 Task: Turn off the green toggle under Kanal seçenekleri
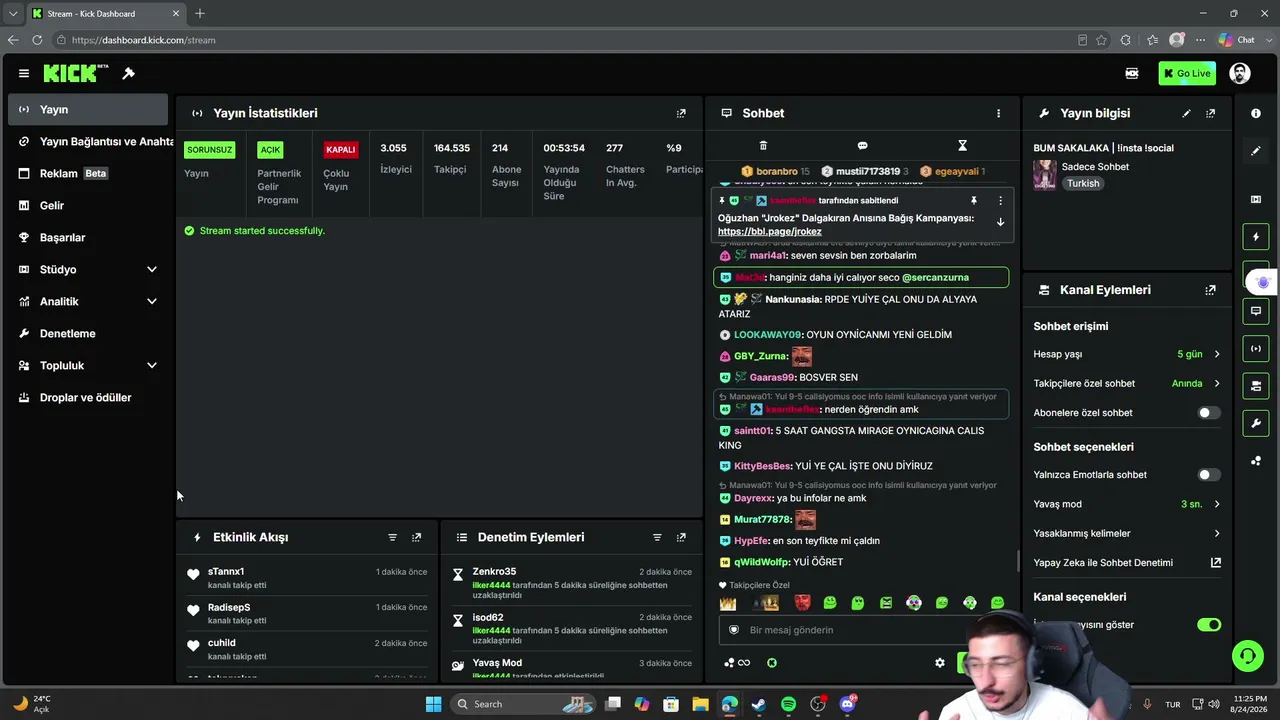click(x=1209, y=625)
